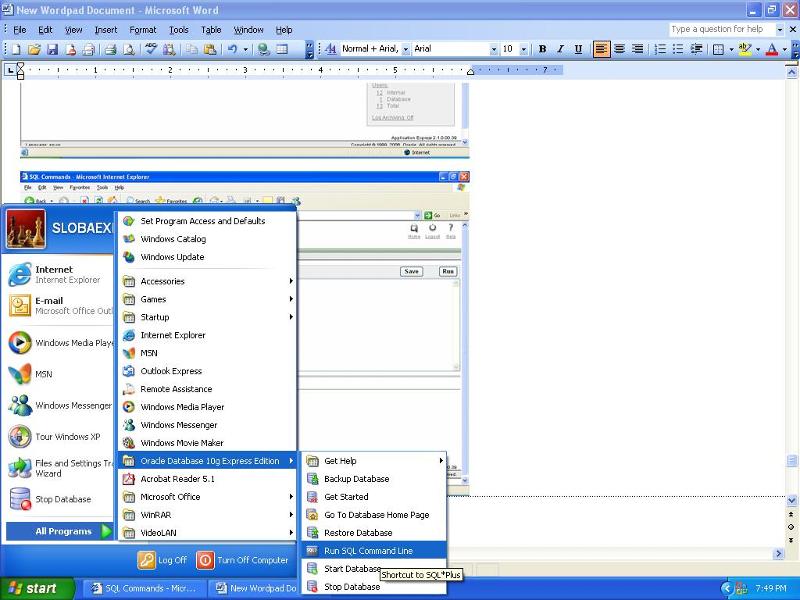Click the Insert Table toolbar icon

click(x=282, y=49)
